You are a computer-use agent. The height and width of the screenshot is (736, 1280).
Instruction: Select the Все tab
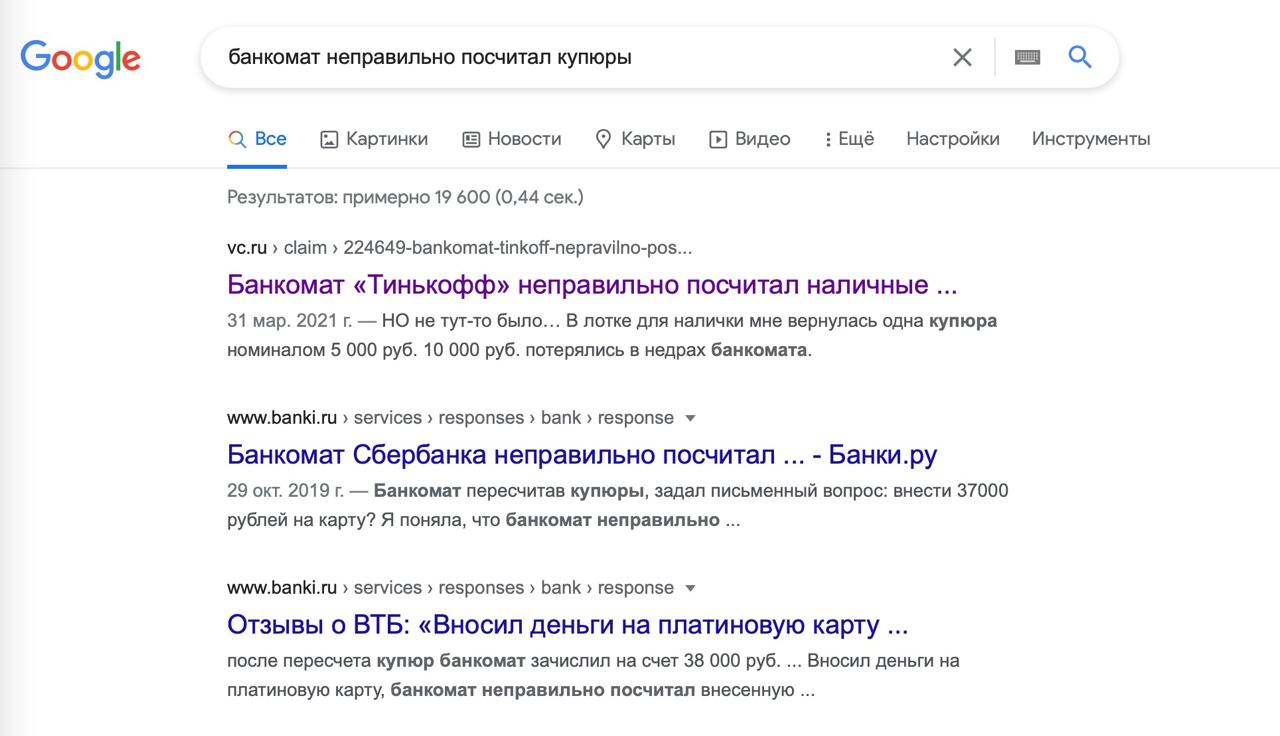[x=257, y=139]
